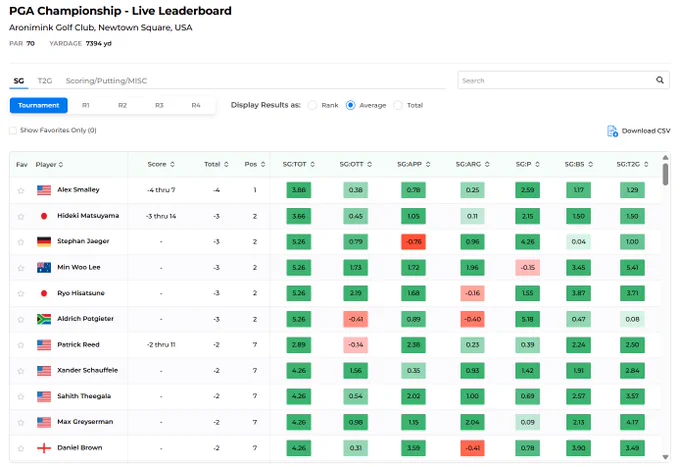Sort by SG:T2G column
Viewport: 680px width, 467px height.
pyautogui.click(x=632, y=164)
